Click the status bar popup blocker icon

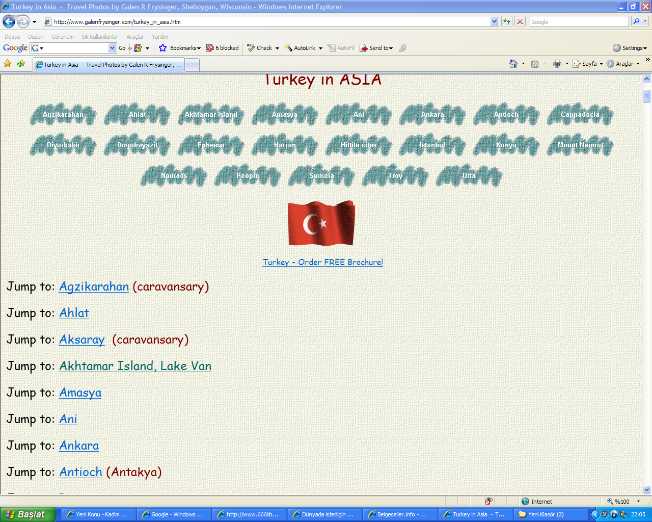pos(489,501)
